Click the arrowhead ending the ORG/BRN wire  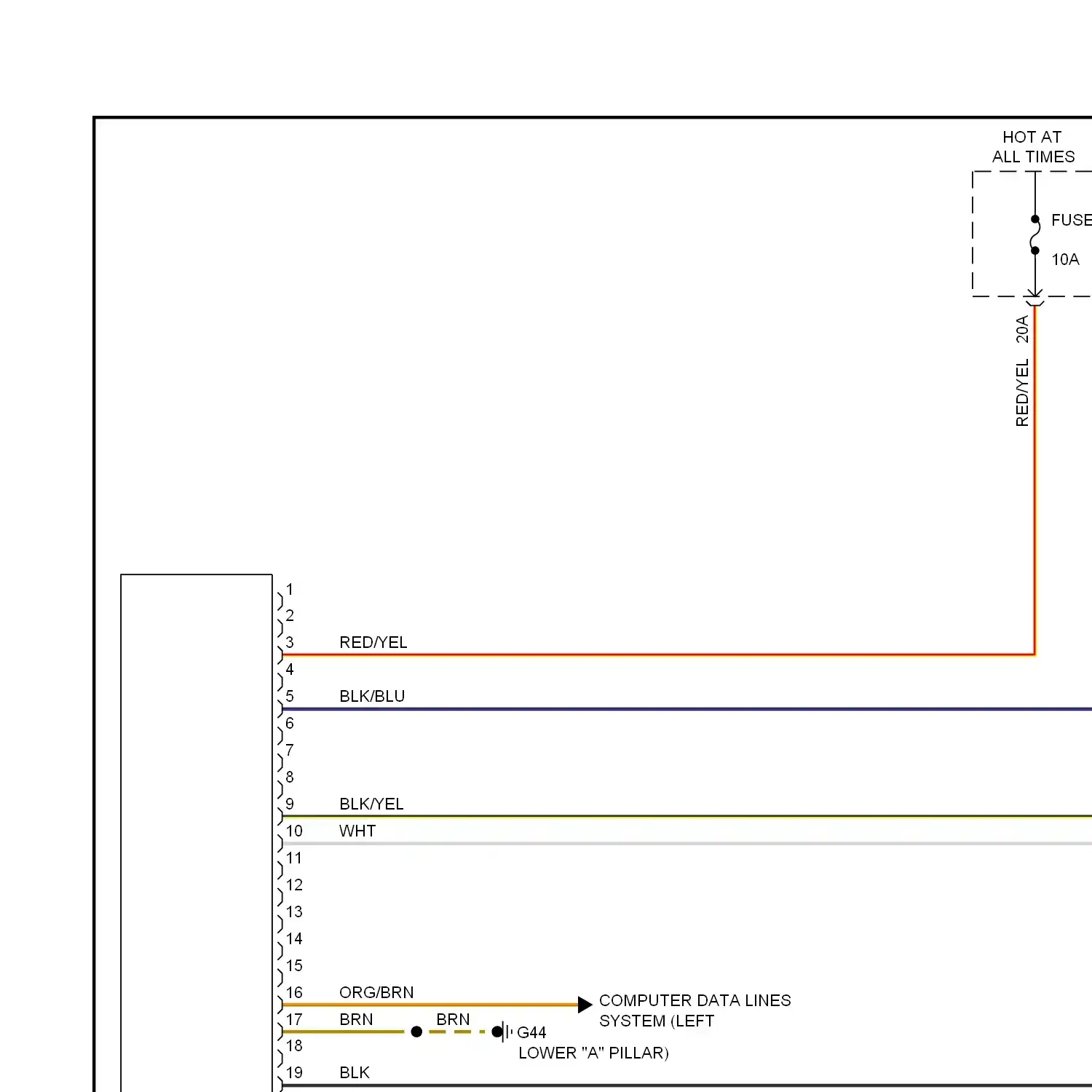[x=585, y=1005]
